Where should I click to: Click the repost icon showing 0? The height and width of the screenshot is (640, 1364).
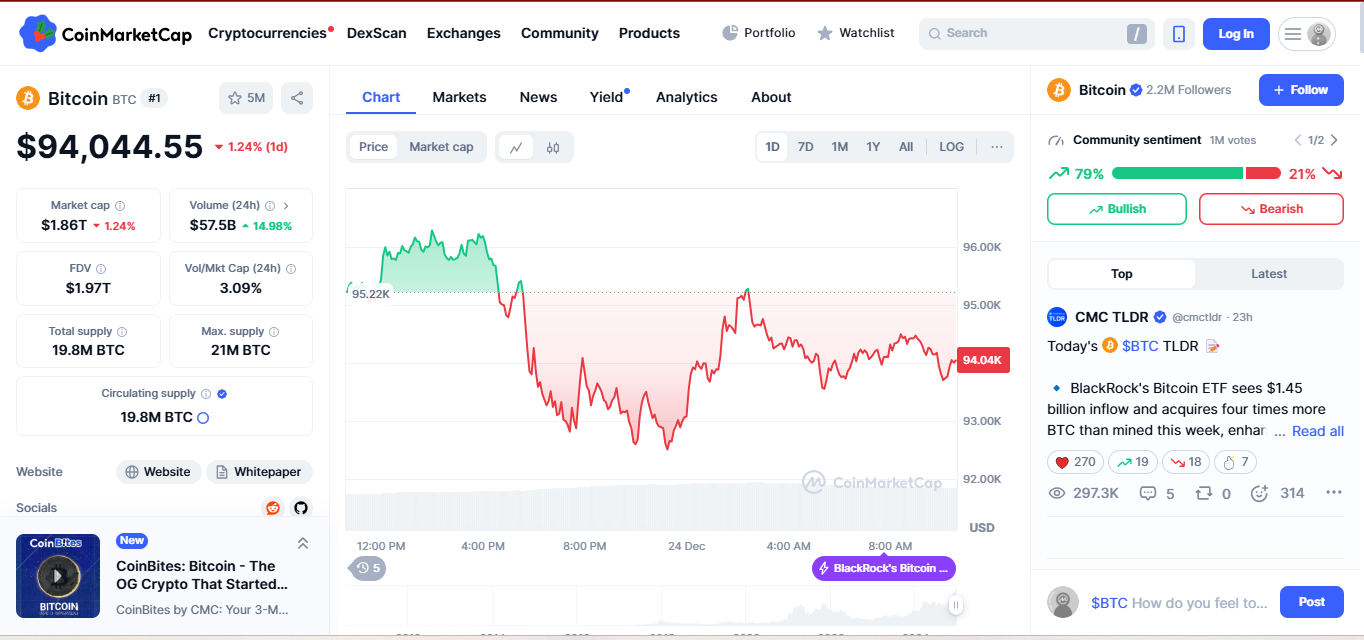1204,493
